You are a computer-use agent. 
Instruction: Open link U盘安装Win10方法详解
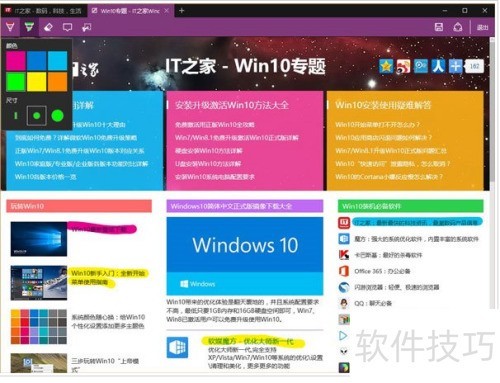pos(208,164)
